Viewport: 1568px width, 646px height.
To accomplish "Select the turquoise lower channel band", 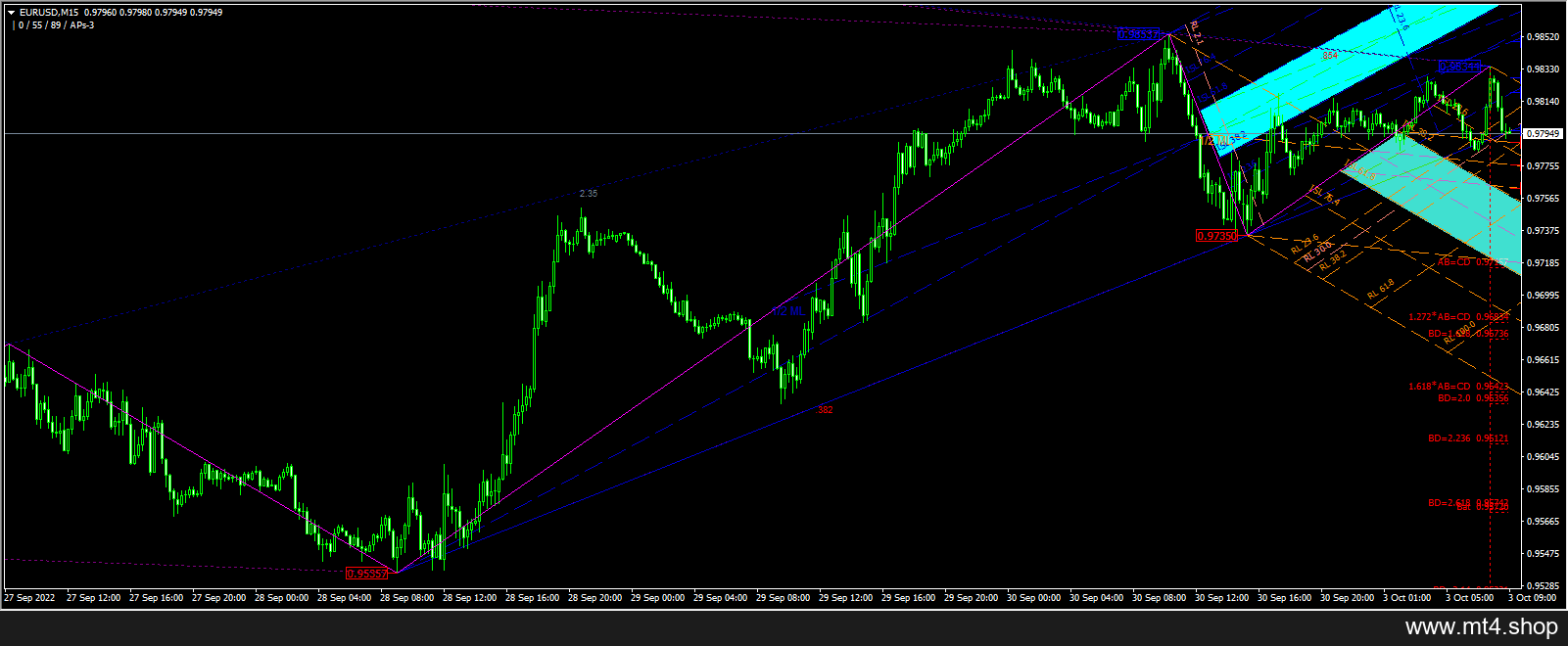I will point(1432,204).
